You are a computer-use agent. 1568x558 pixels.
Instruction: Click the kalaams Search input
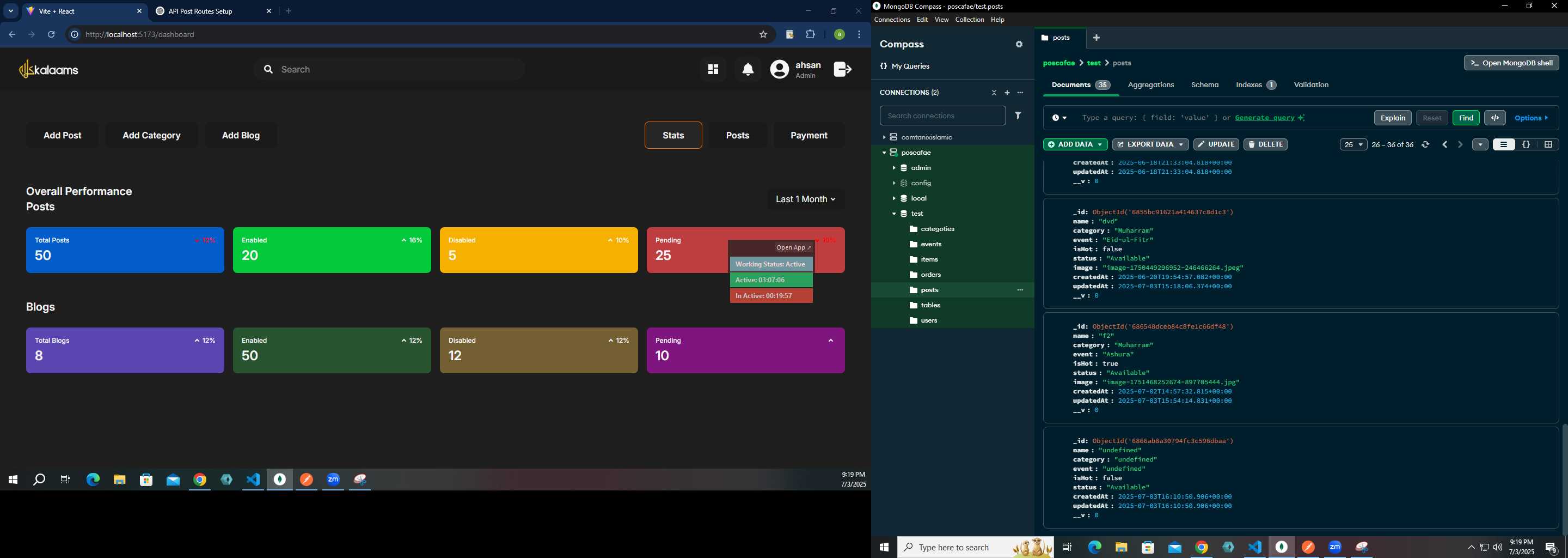coord(390,69)
